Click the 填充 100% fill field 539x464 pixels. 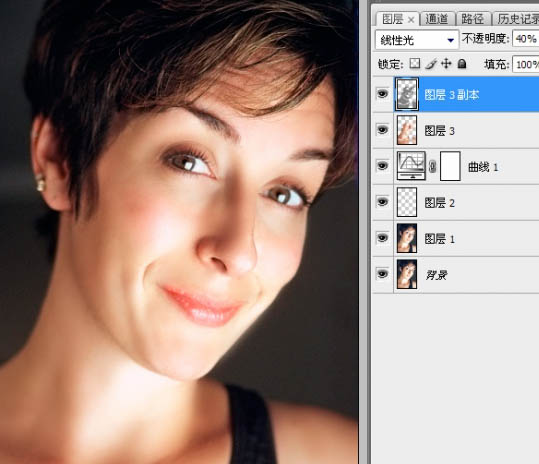point(526,64)
